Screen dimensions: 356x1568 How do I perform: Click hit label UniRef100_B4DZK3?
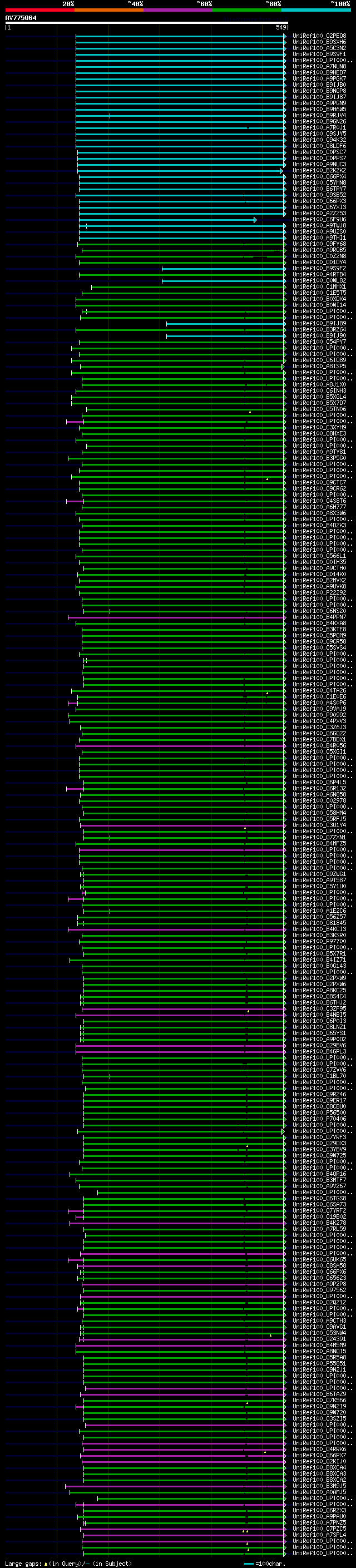tap(319, 525)
